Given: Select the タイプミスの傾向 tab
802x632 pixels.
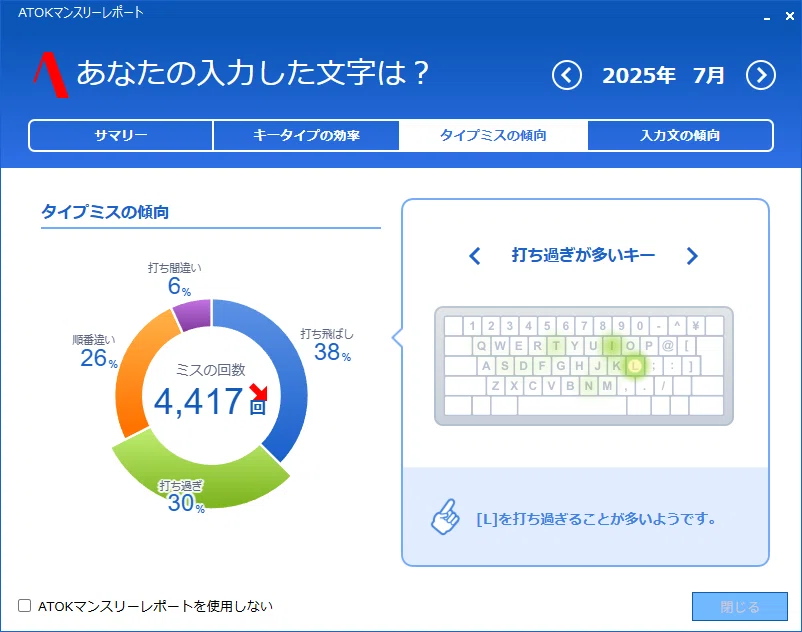Looking at the screenshot, I should [x=493, y=136].
